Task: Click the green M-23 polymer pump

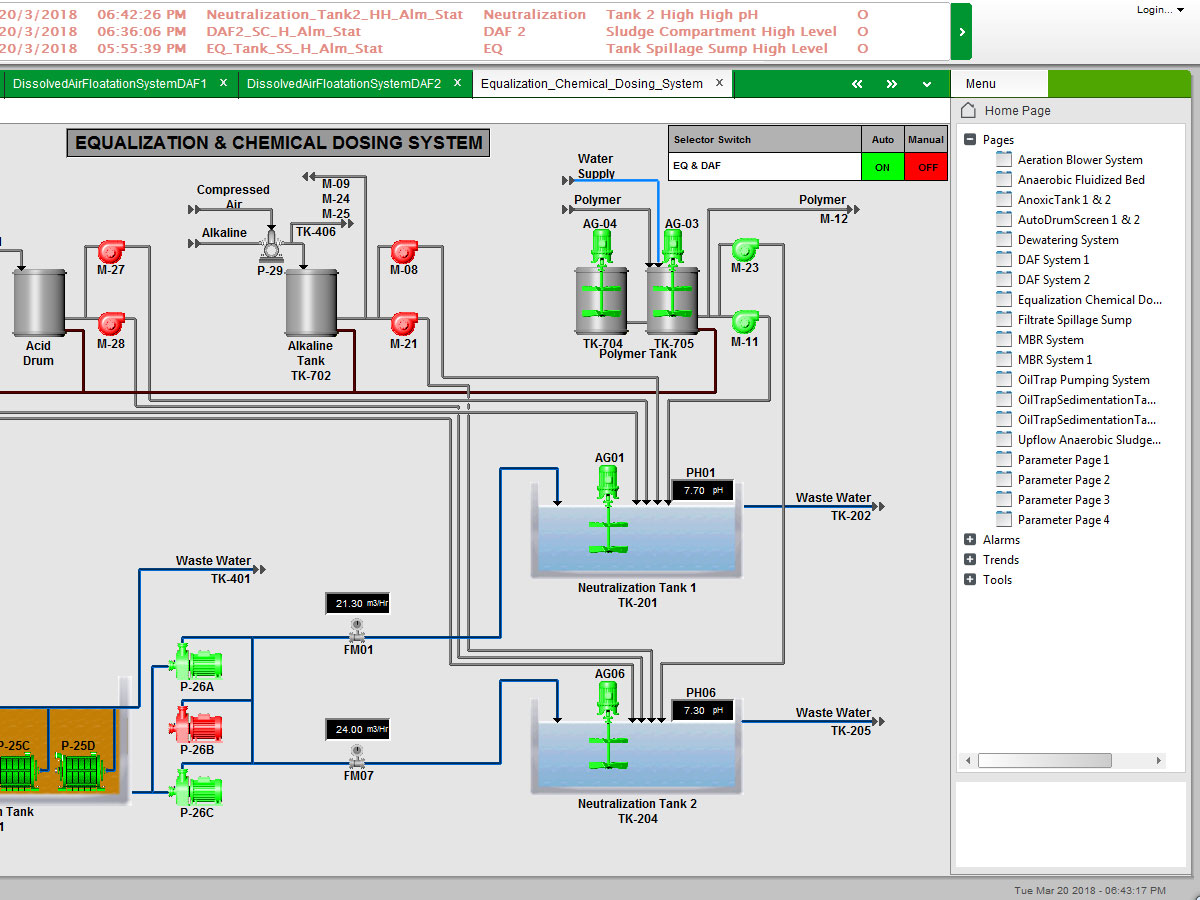Action: [x=744, y=249]
